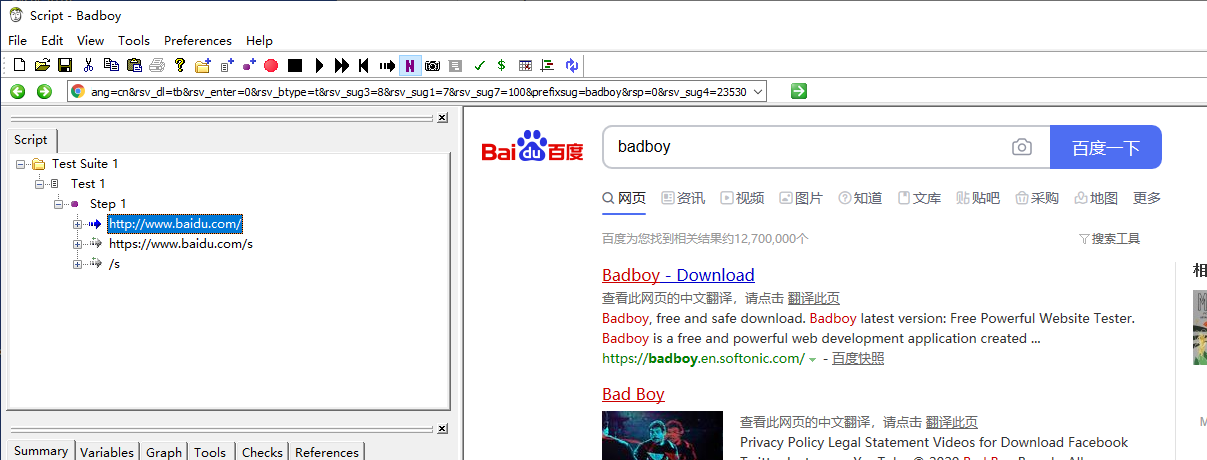The height and width of the screenshot is (460, 1207).
Task: Add a new suite with the folder-plus icon
Action: point(203,65)
